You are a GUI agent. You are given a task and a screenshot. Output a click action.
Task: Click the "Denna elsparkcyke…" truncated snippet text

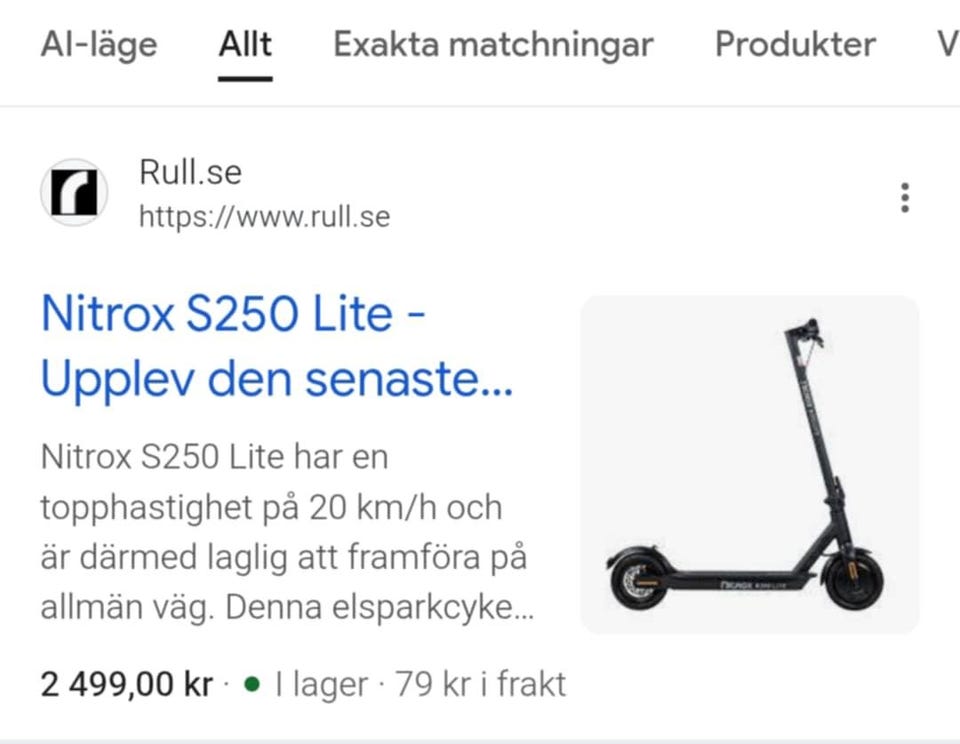pos(380,608)
